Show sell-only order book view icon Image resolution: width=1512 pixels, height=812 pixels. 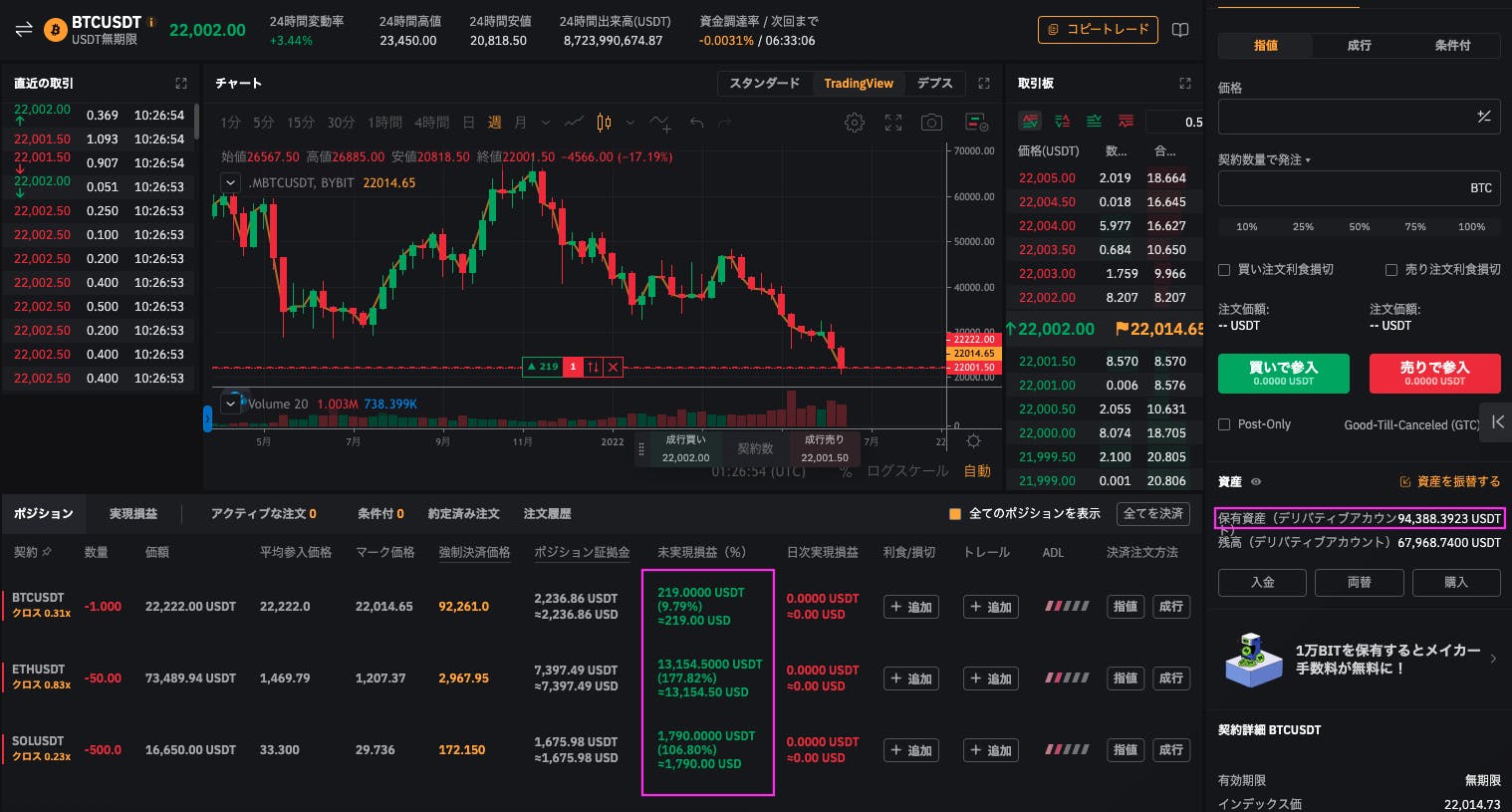click(x=1126, y=122)
